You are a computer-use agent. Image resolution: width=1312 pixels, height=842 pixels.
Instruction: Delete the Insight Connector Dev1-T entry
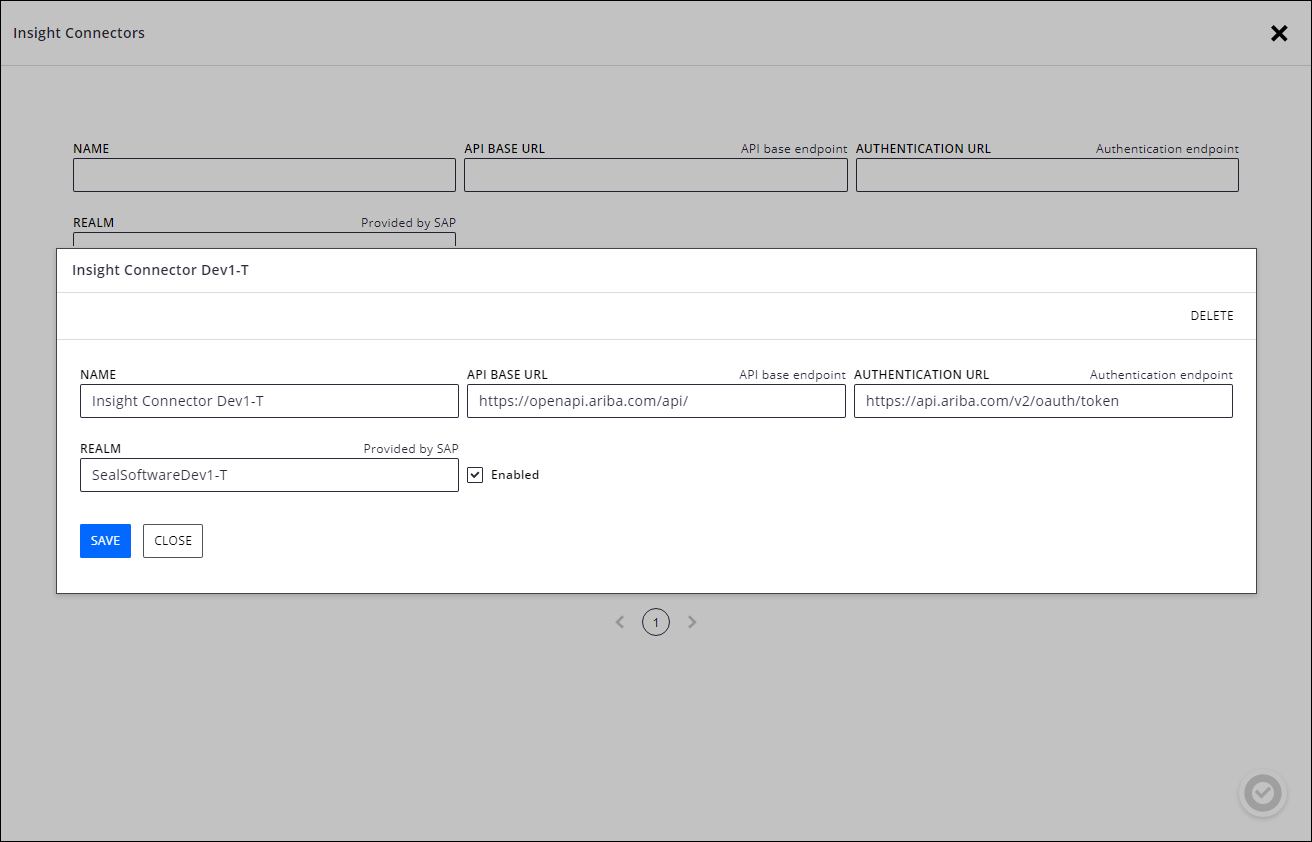coord(1211,315)
